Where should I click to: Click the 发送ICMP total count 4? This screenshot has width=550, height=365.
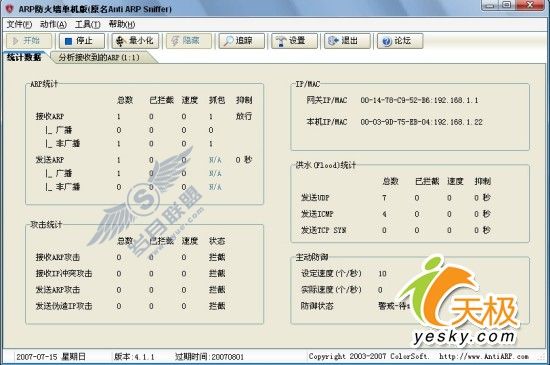click(384, 214)
